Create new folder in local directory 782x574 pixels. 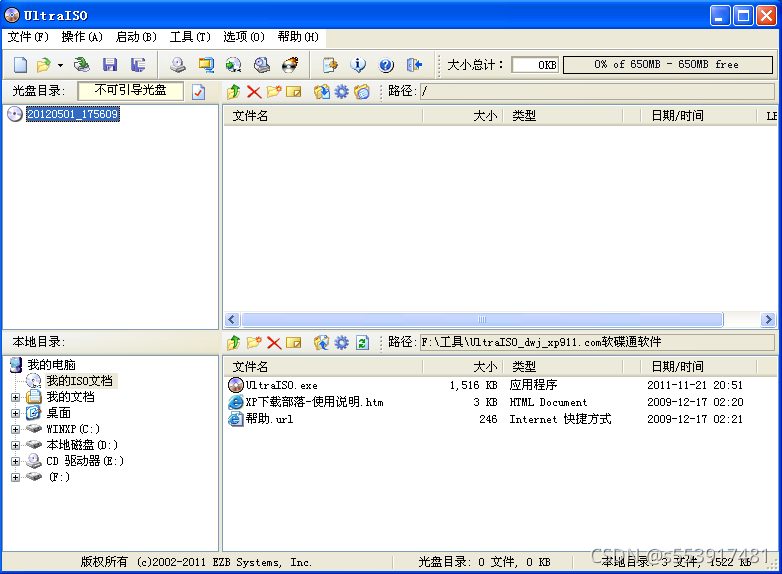click(x=254, y=343)
